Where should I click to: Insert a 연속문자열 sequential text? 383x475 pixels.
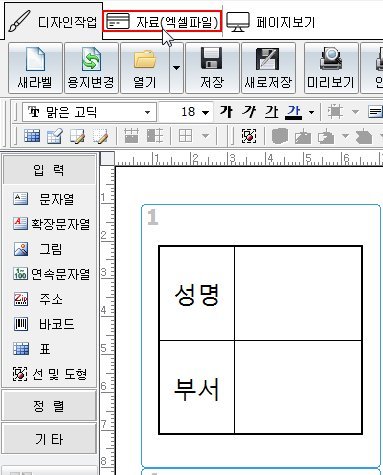click(51, 274)
